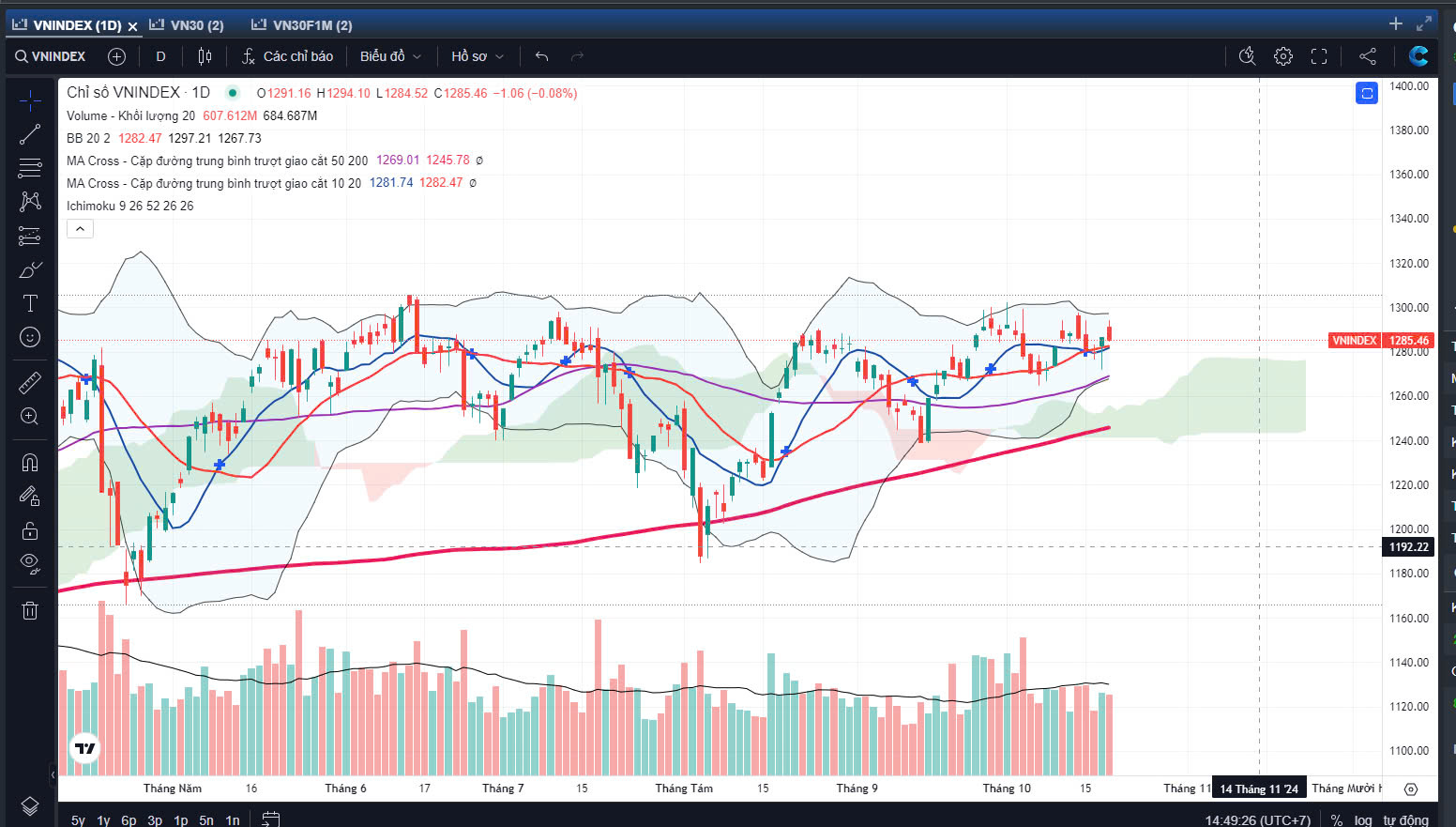
Task: Select the MA Cross 10 20 legend
Action: (213, 183)
